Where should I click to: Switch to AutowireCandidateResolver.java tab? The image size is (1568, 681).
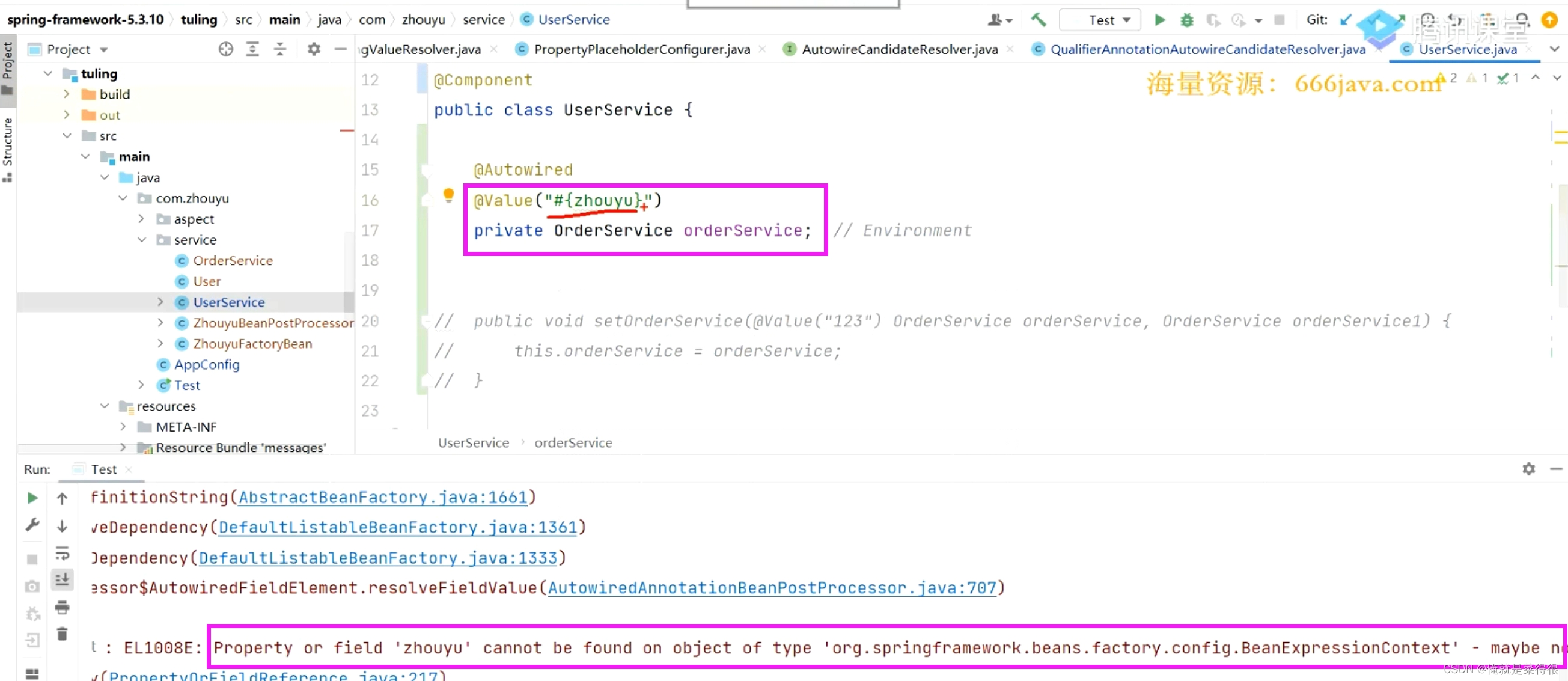[x=899, y=49]
